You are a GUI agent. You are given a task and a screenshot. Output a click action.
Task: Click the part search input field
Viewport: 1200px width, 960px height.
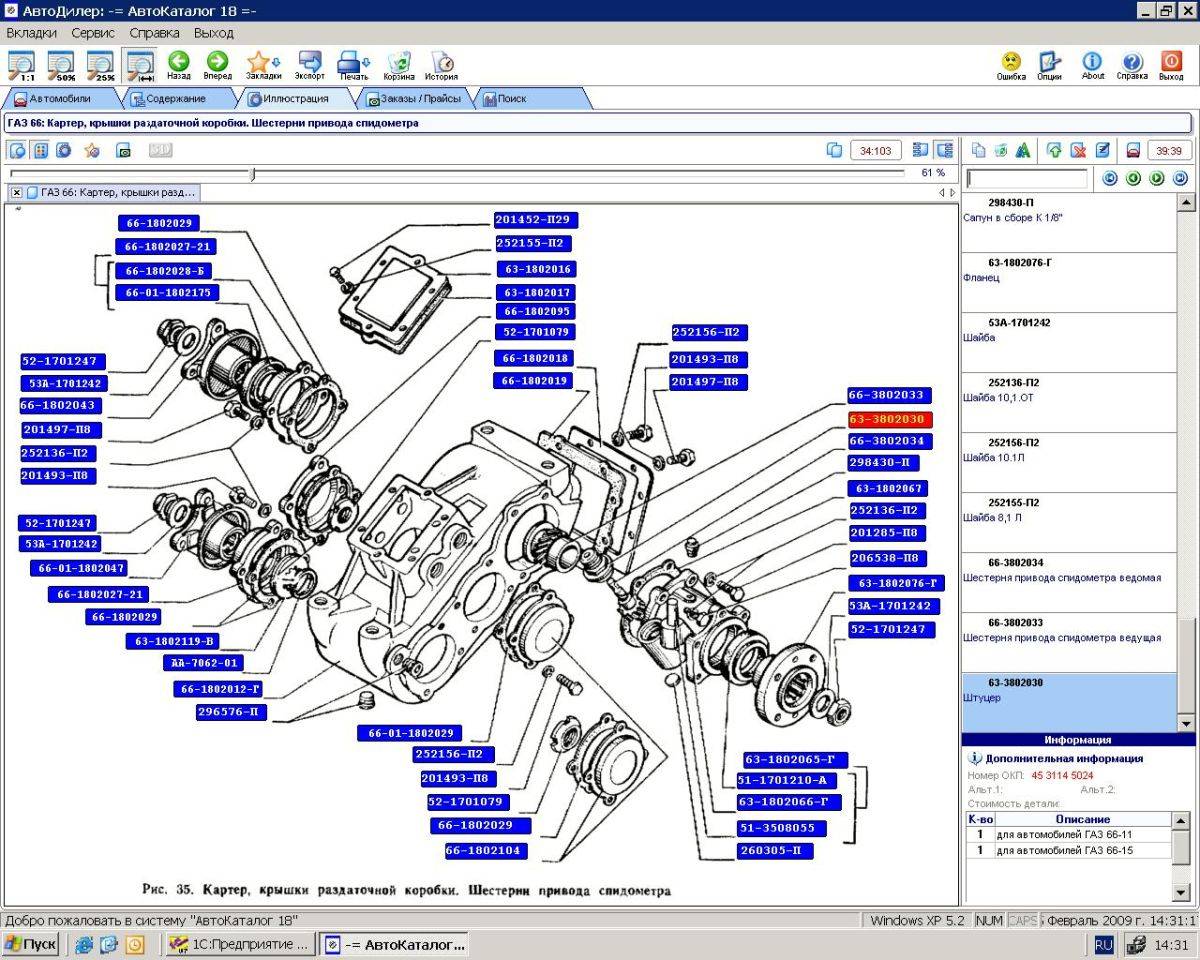click(1027, 178)
